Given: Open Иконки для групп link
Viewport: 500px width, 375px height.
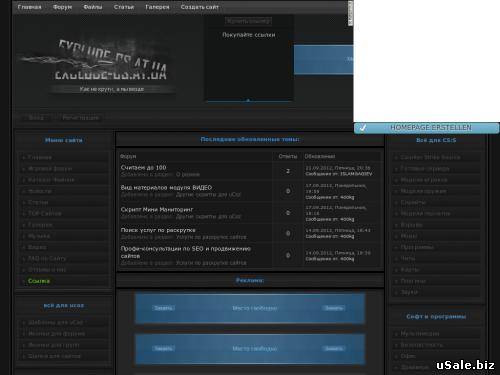Looking at the screenshot, I should (x=54, y=345).
